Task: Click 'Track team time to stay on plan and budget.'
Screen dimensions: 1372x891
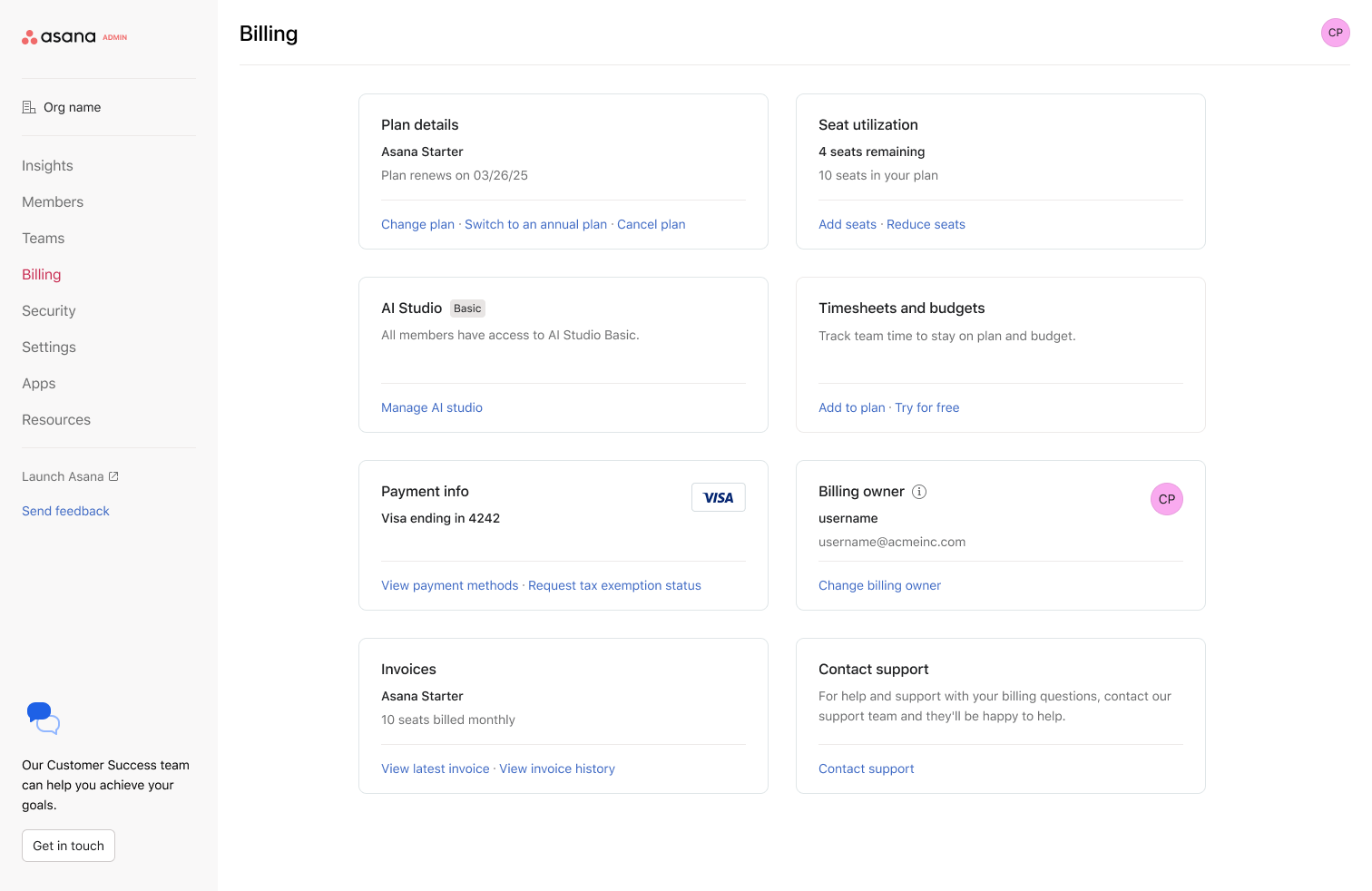Action: click(x=947, y=336)
